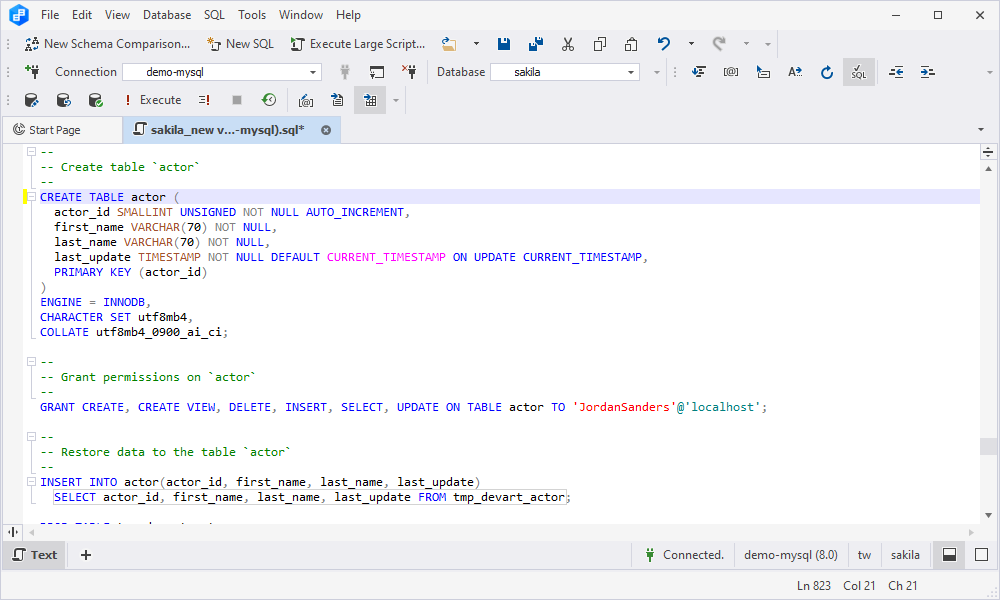Open the undo history dropdown arrow
The width and height of the screenshot is (1000, 600).
[691, 43]
